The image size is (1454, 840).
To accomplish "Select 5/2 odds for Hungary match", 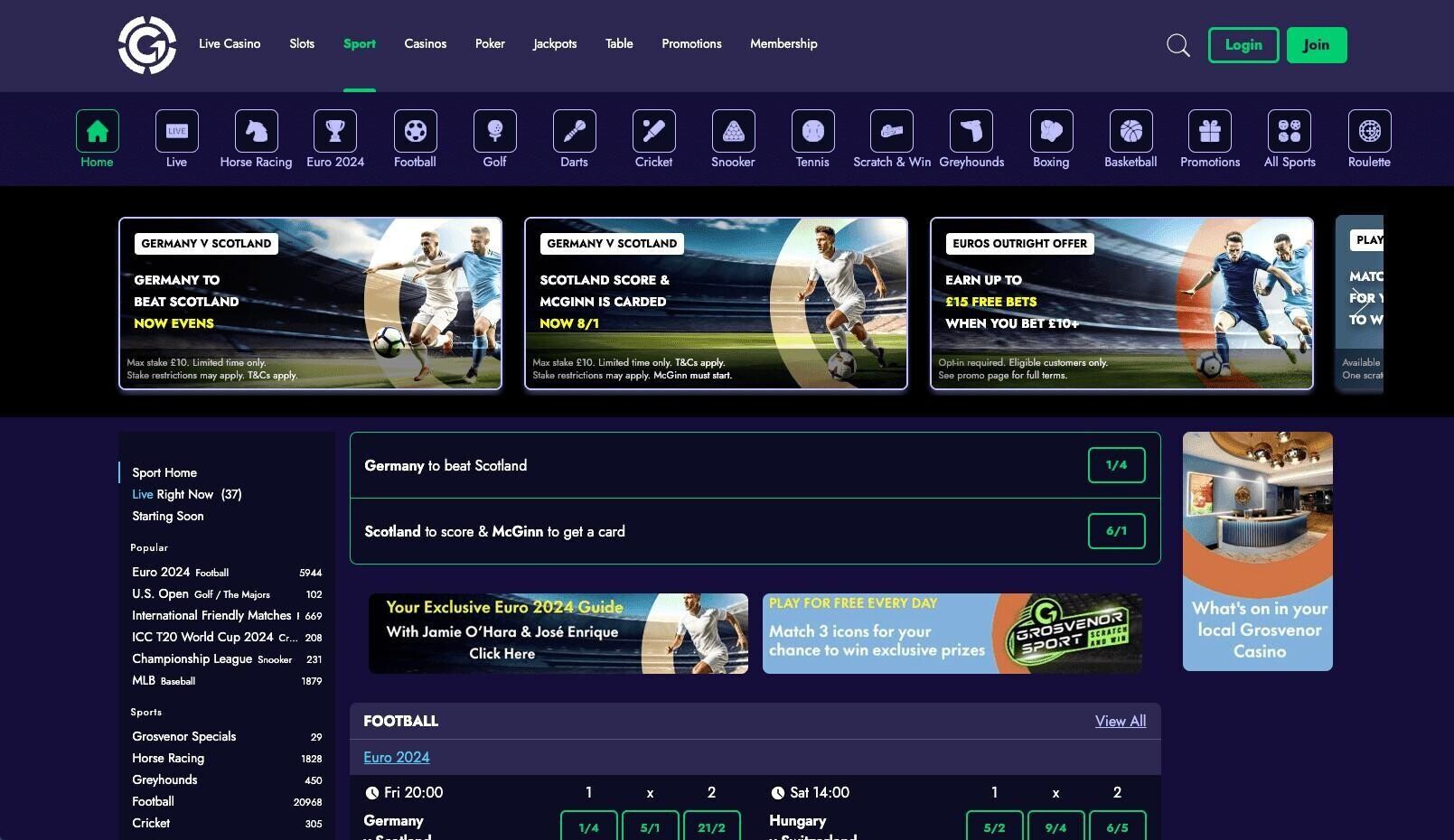I will 995,826.
